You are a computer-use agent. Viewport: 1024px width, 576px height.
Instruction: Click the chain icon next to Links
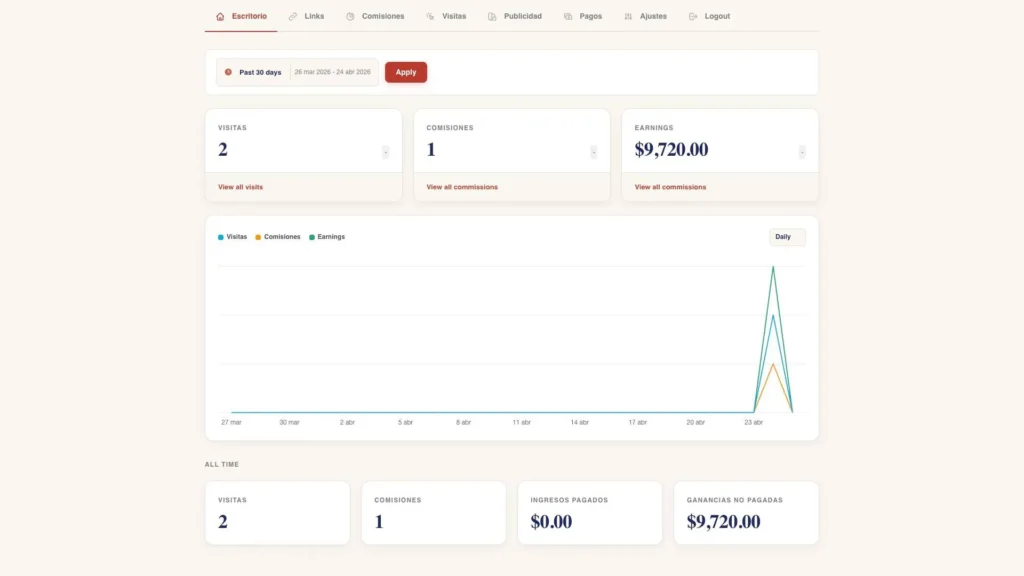point(293,16)
